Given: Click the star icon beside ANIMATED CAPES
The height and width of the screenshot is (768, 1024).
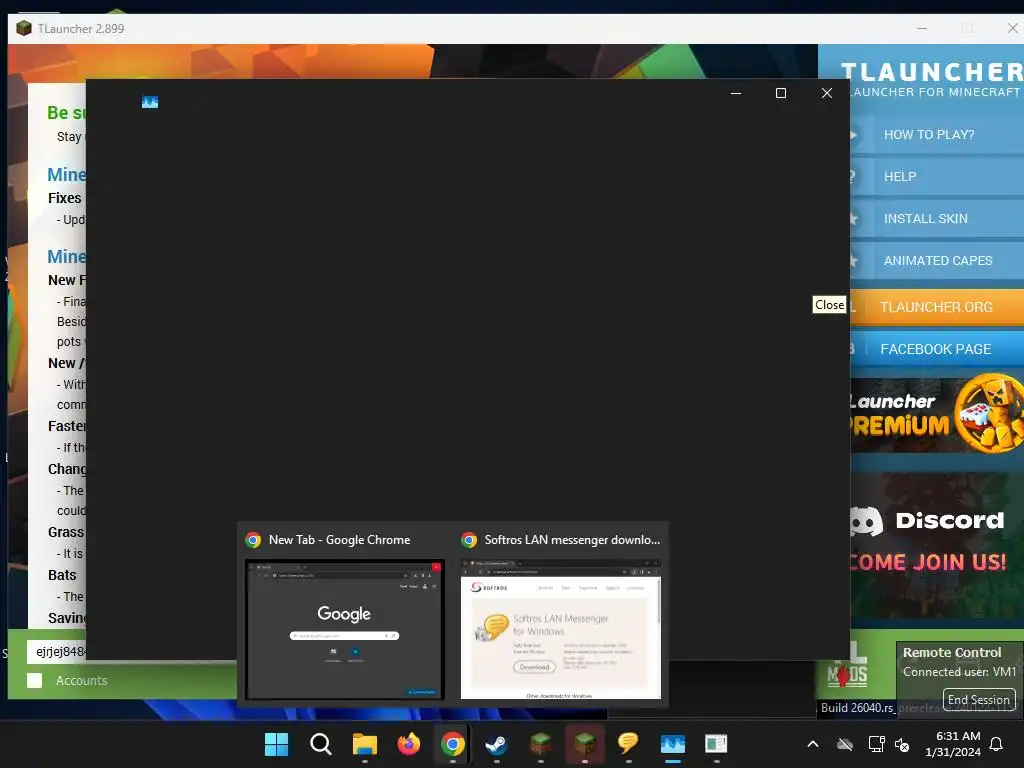Looking at the screenshot, I should tap(853, 261).
